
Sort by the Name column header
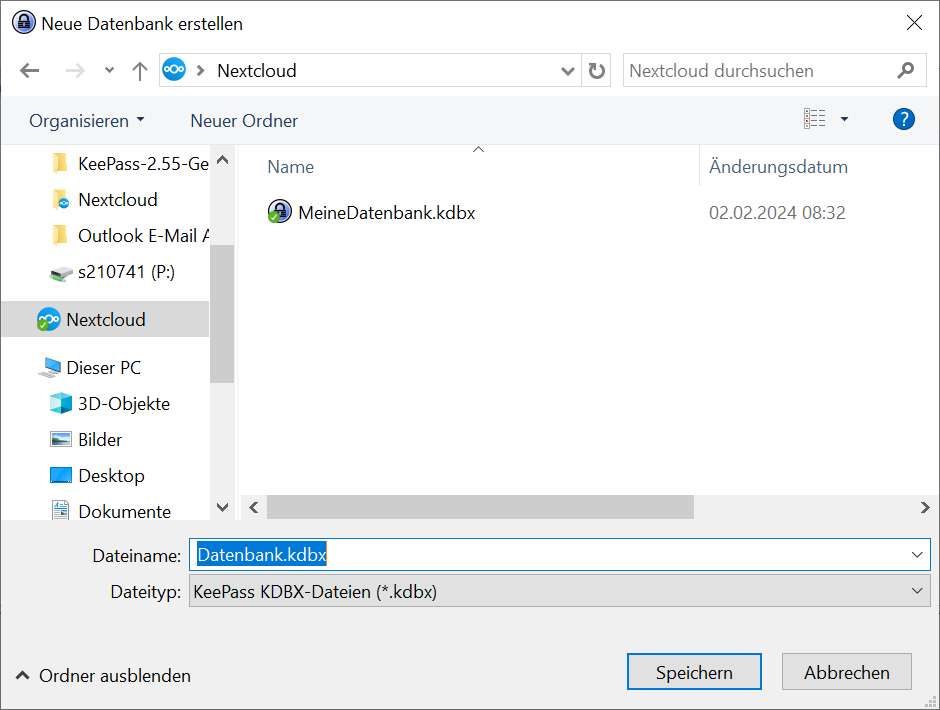(x=290, y=167)
